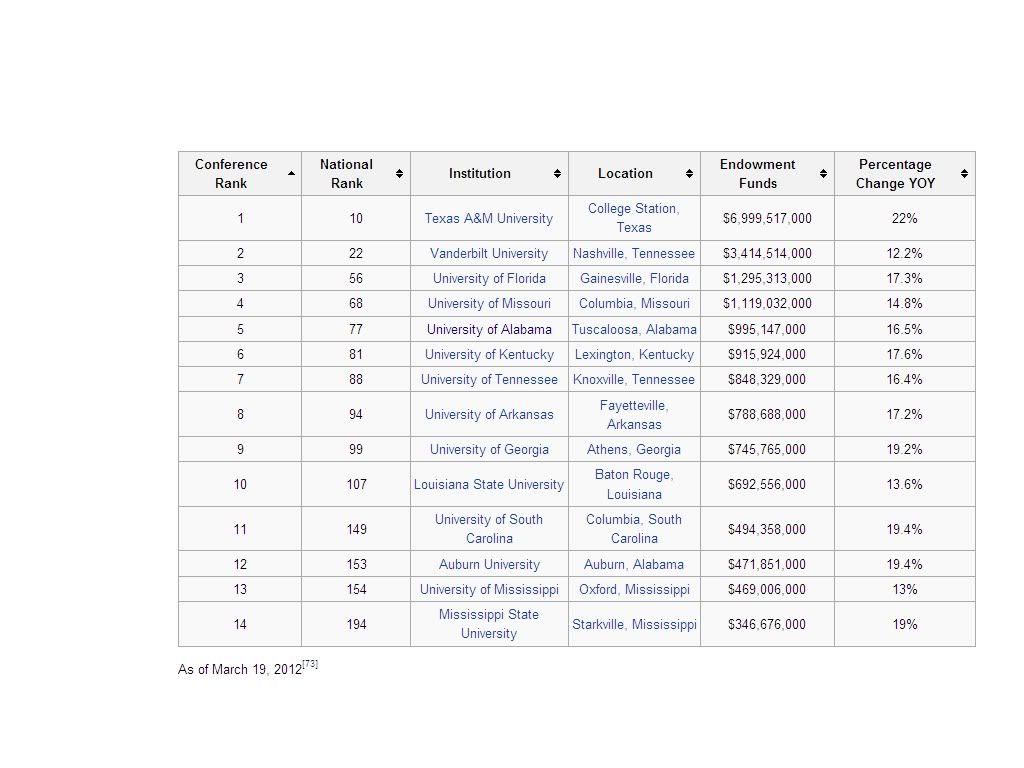Image resolution: width=1024 pixels, height=768 pixels.
Task: Open University of Alabama link
Action: pos(489,330)
